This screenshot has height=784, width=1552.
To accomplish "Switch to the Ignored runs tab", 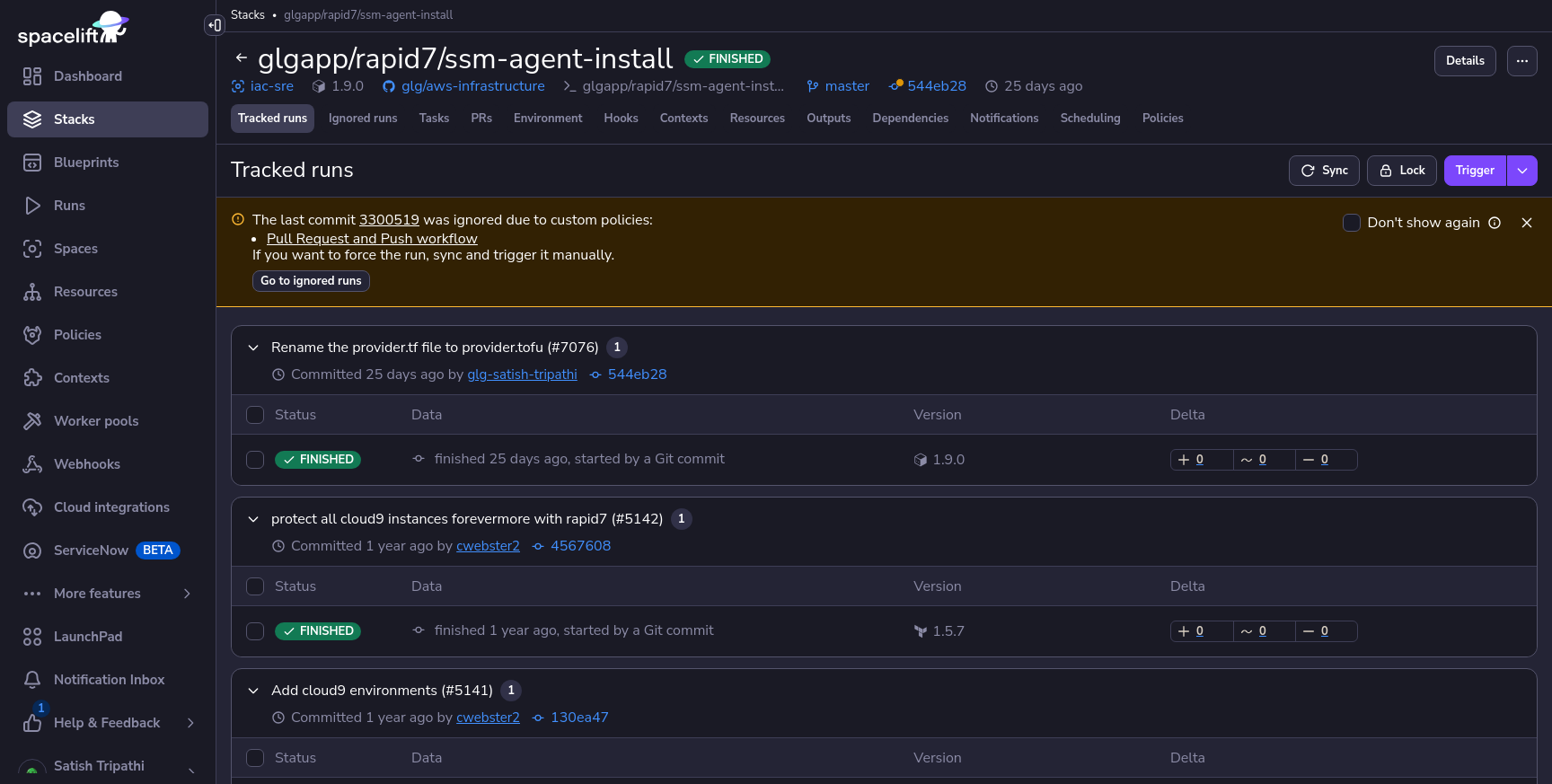I will point(363,119).
